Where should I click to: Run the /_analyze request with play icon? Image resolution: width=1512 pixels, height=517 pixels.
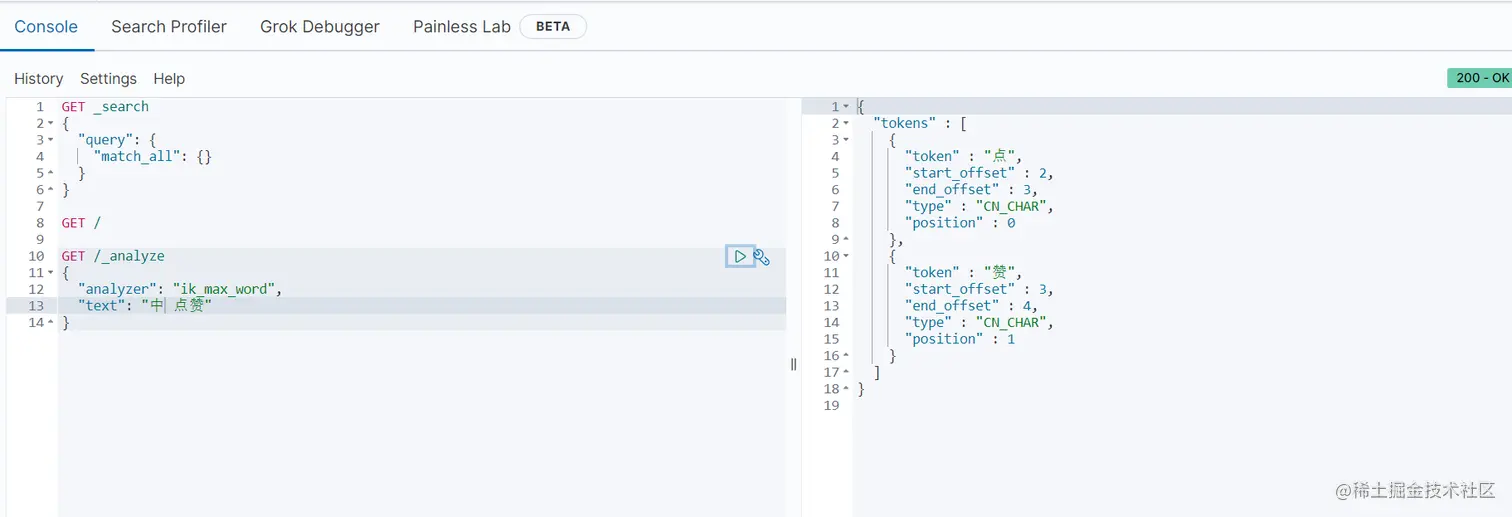pos(740,257)
